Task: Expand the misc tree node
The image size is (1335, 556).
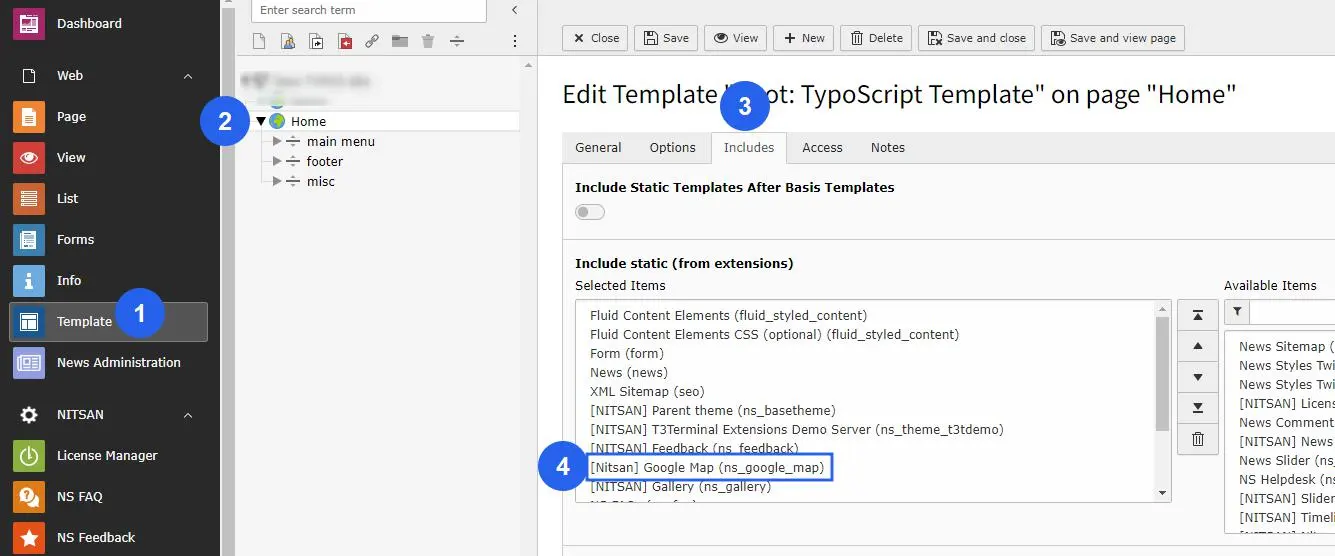Action: point(277,182)
